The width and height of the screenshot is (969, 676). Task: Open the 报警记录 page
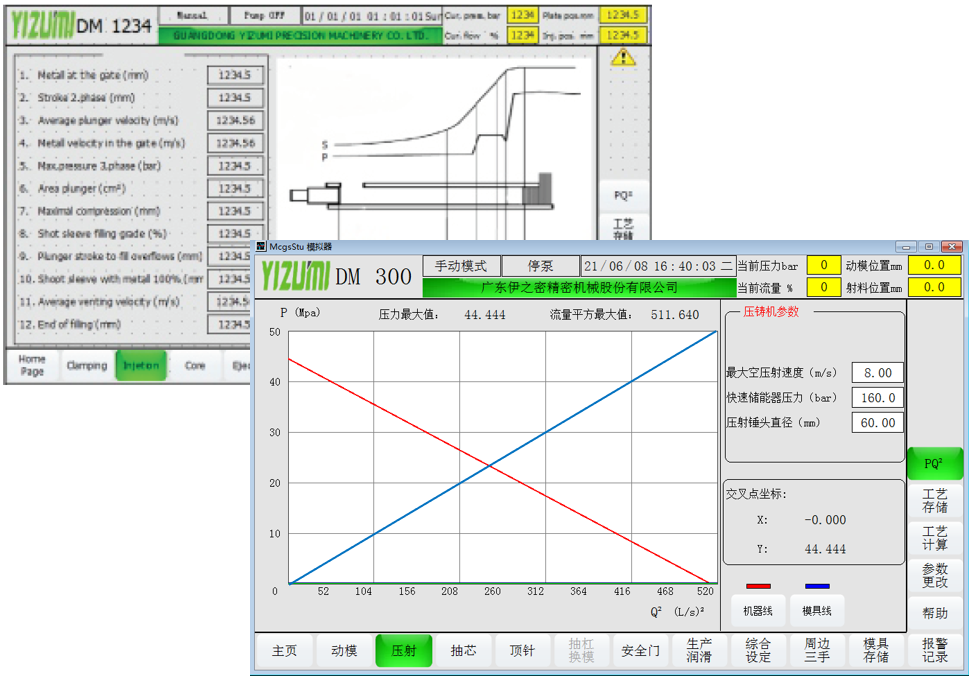tap(935, 650)
